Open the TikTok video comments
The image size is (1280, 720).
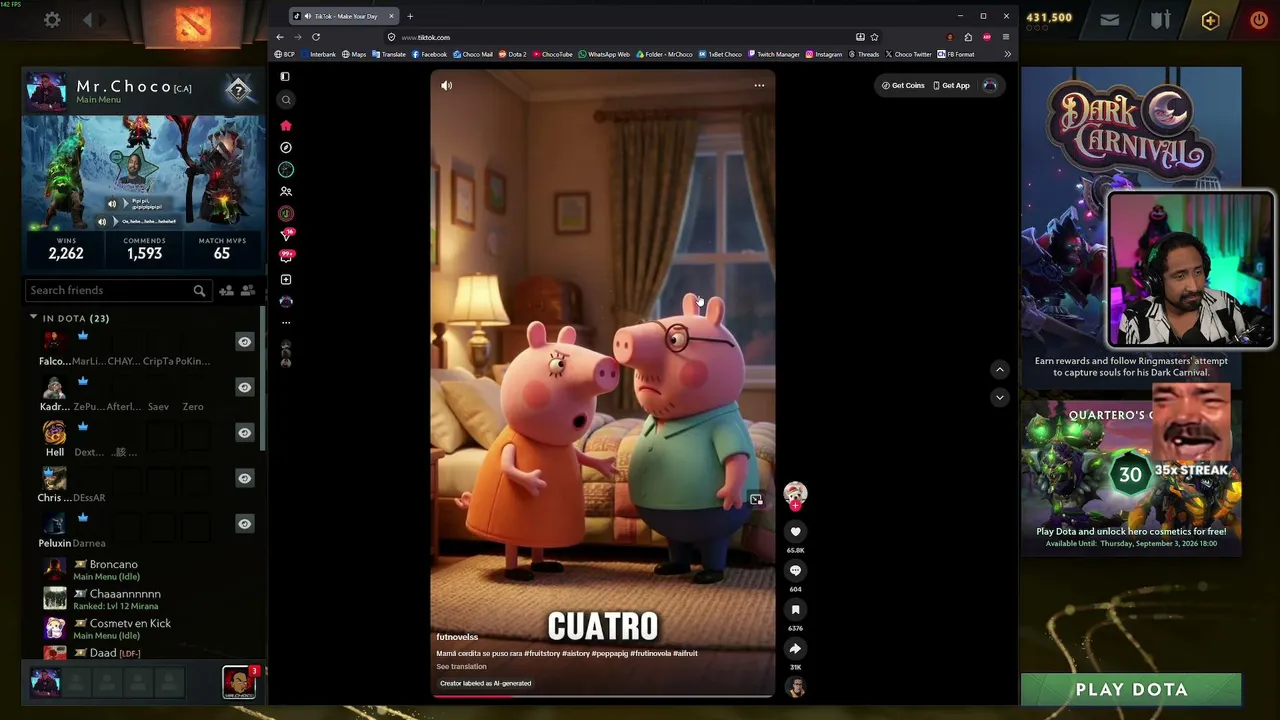point(795,570)
